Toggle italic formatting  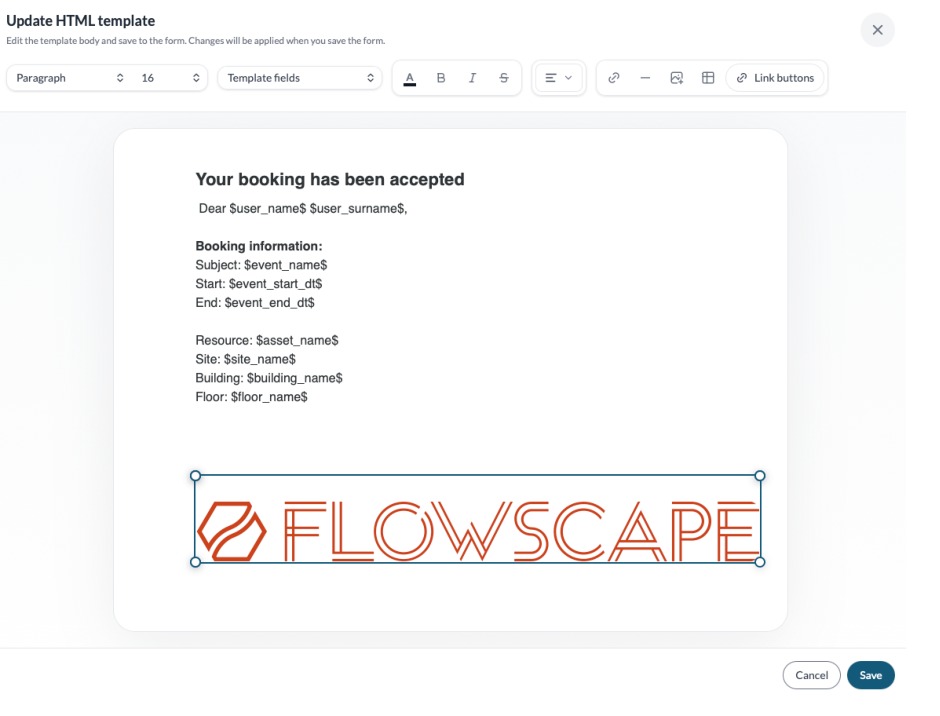[x=472, y=78]
